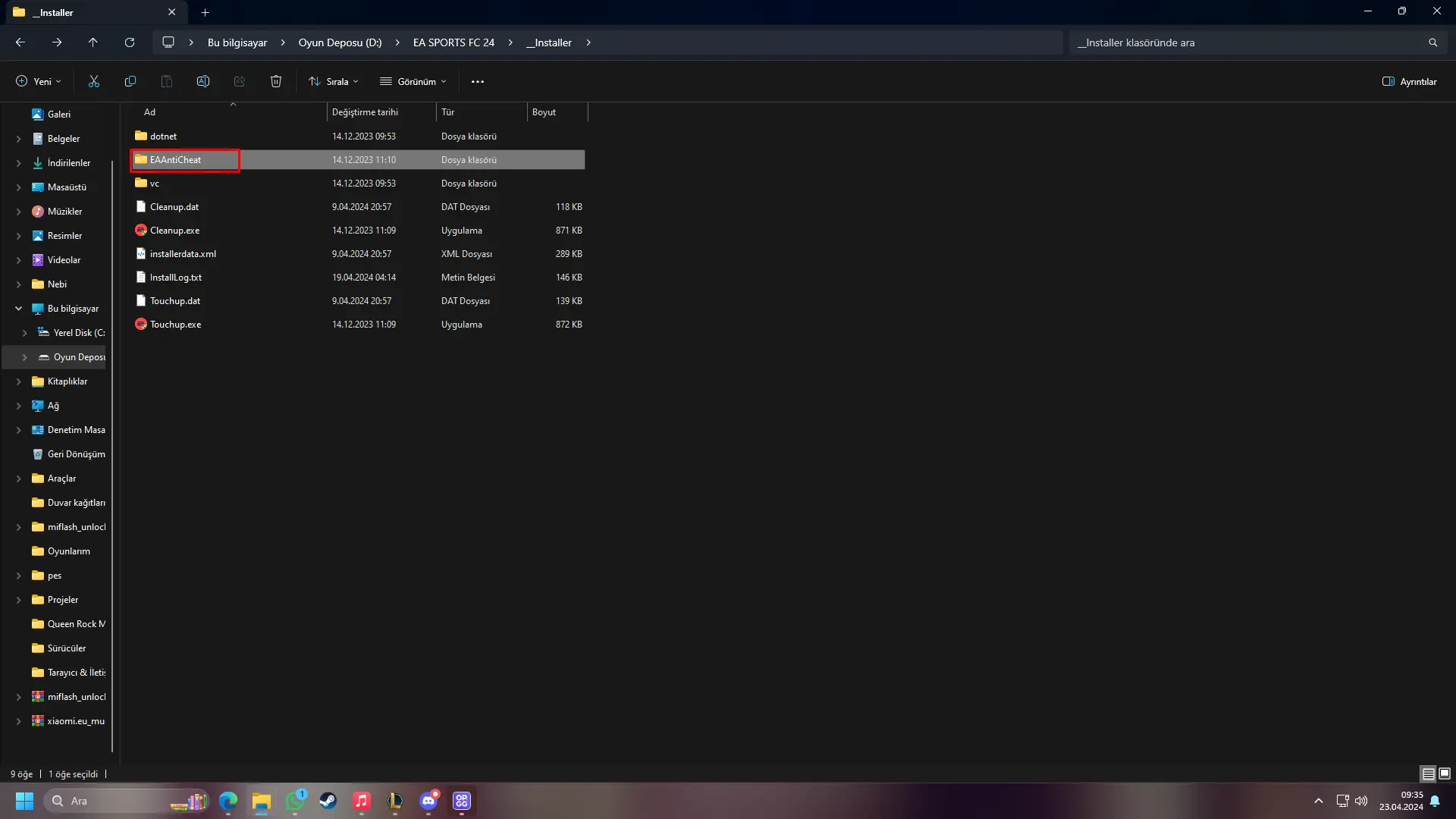This screenshot has width=1456, height=819.
Task: Open Steam from the taskbar
Action: click(x=328, y=801)
